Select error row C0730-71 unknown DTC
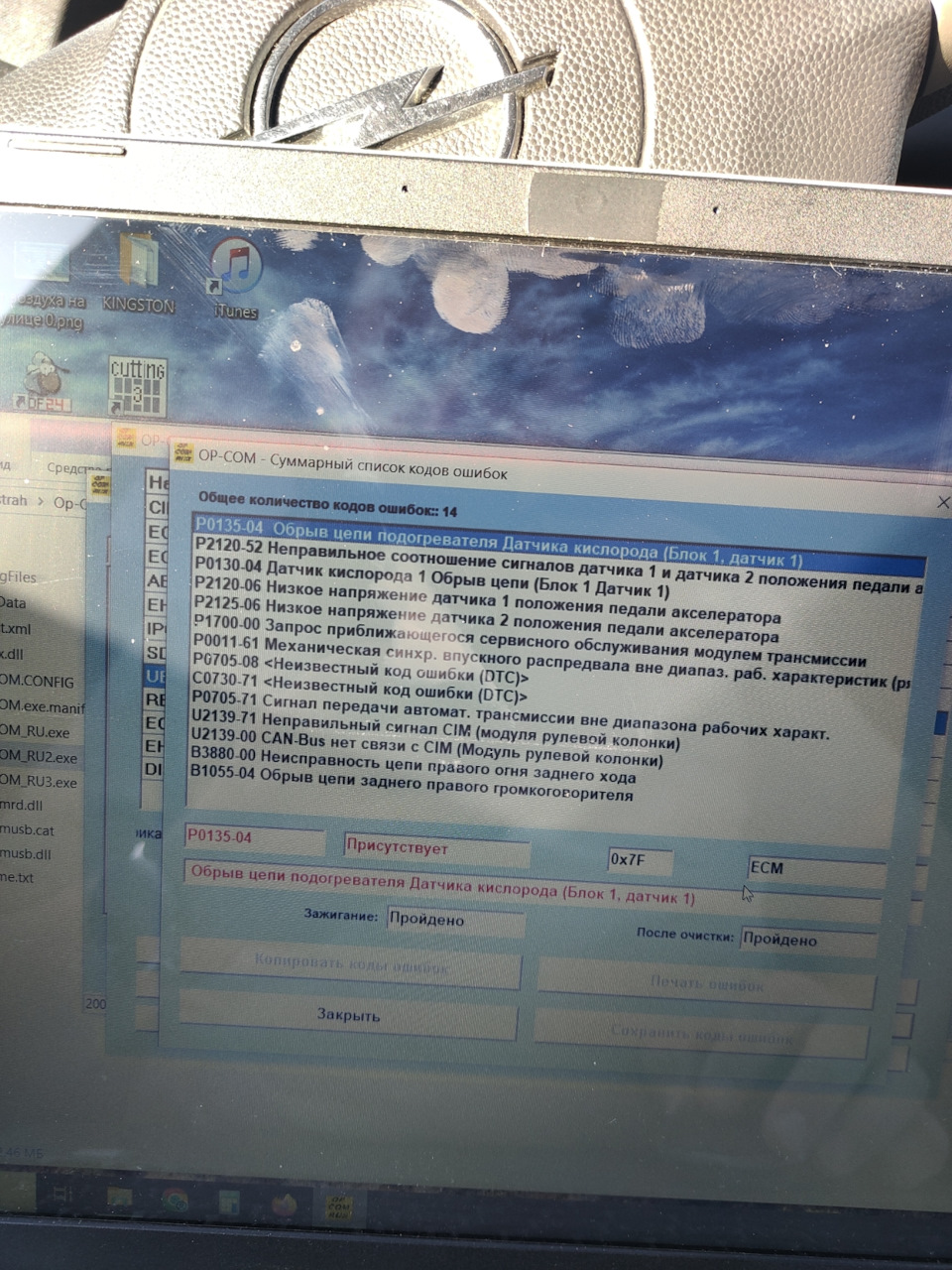Image resolution: width=952 pixels, height=1270 pixels. point(358,687)
